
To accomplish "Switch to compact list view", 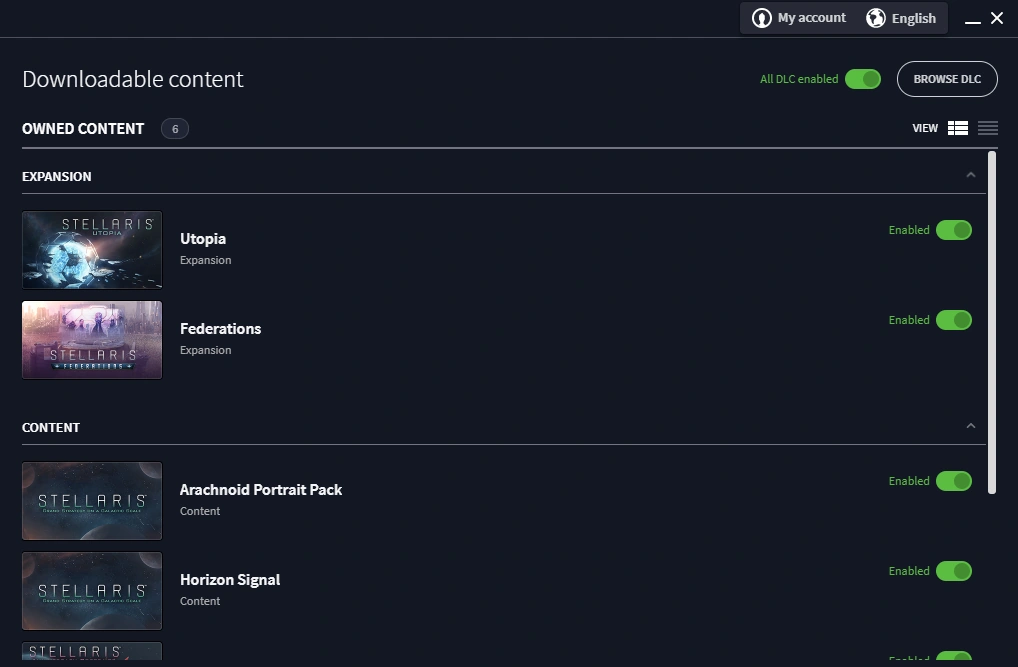I will tap(988, 128).
